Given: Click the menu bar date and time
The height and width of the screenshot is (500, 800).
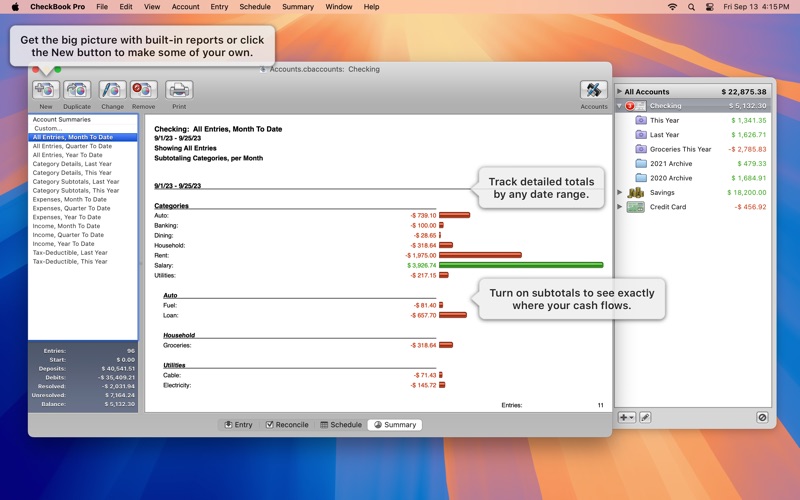Looking at the screenshot, I should (x=756, y=7).
